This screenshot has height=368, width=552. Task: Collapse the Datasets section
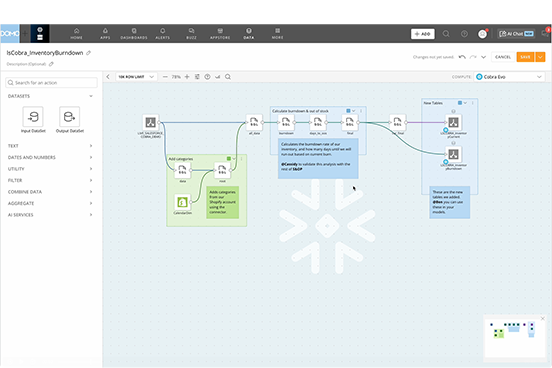91,96
